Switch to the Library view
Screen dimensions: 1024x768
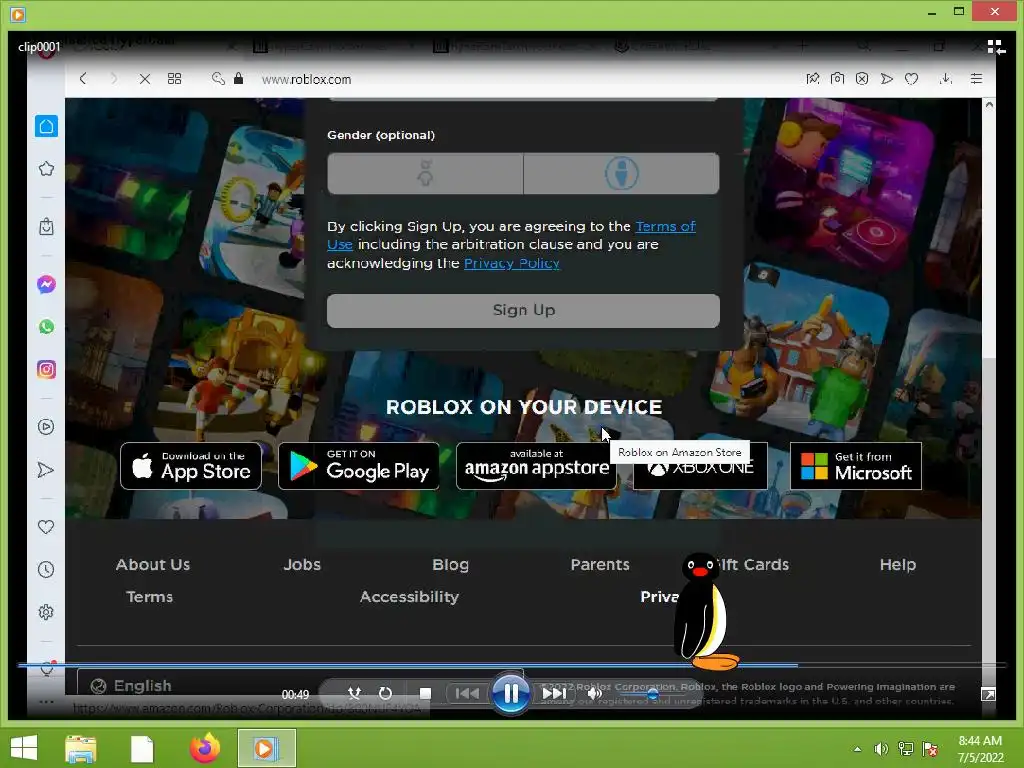(x=996, y=47)
